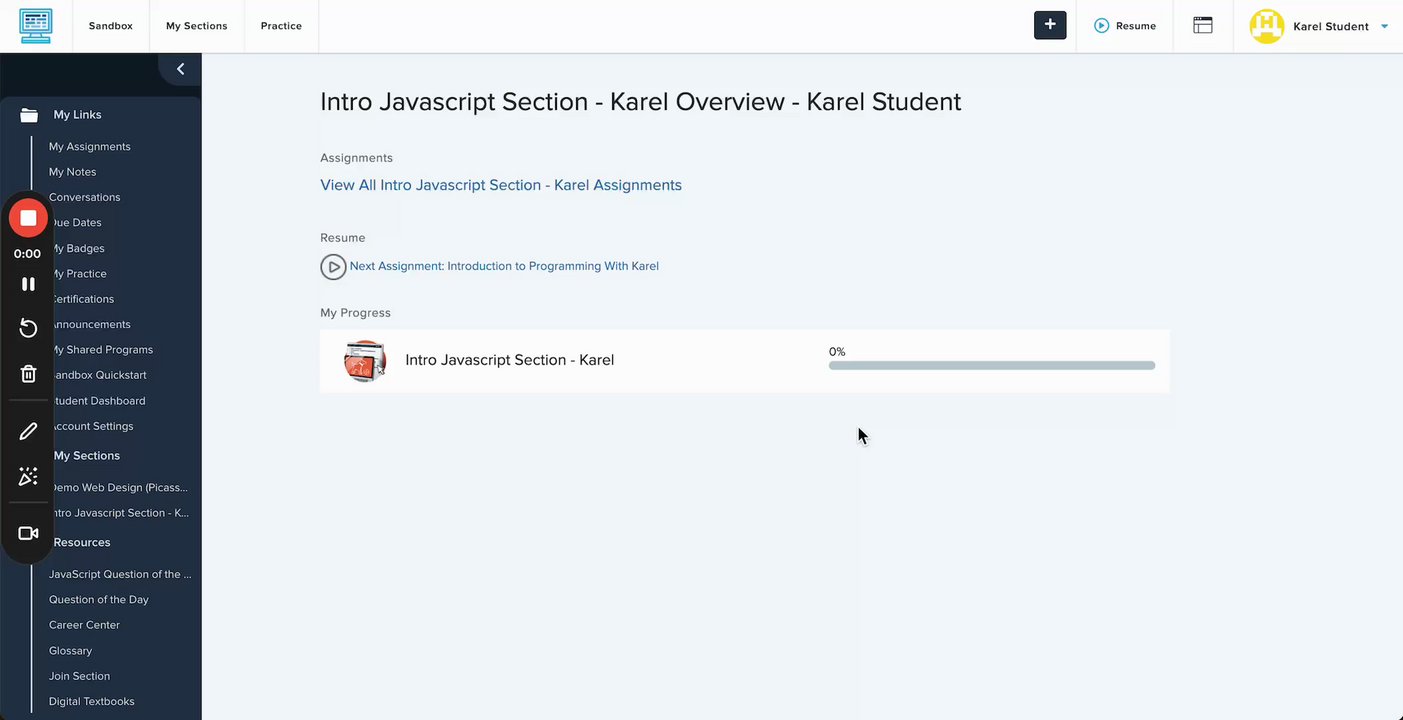Click the CodeHS computer logo icon
Screen dimensions: 1403x720
36,26
